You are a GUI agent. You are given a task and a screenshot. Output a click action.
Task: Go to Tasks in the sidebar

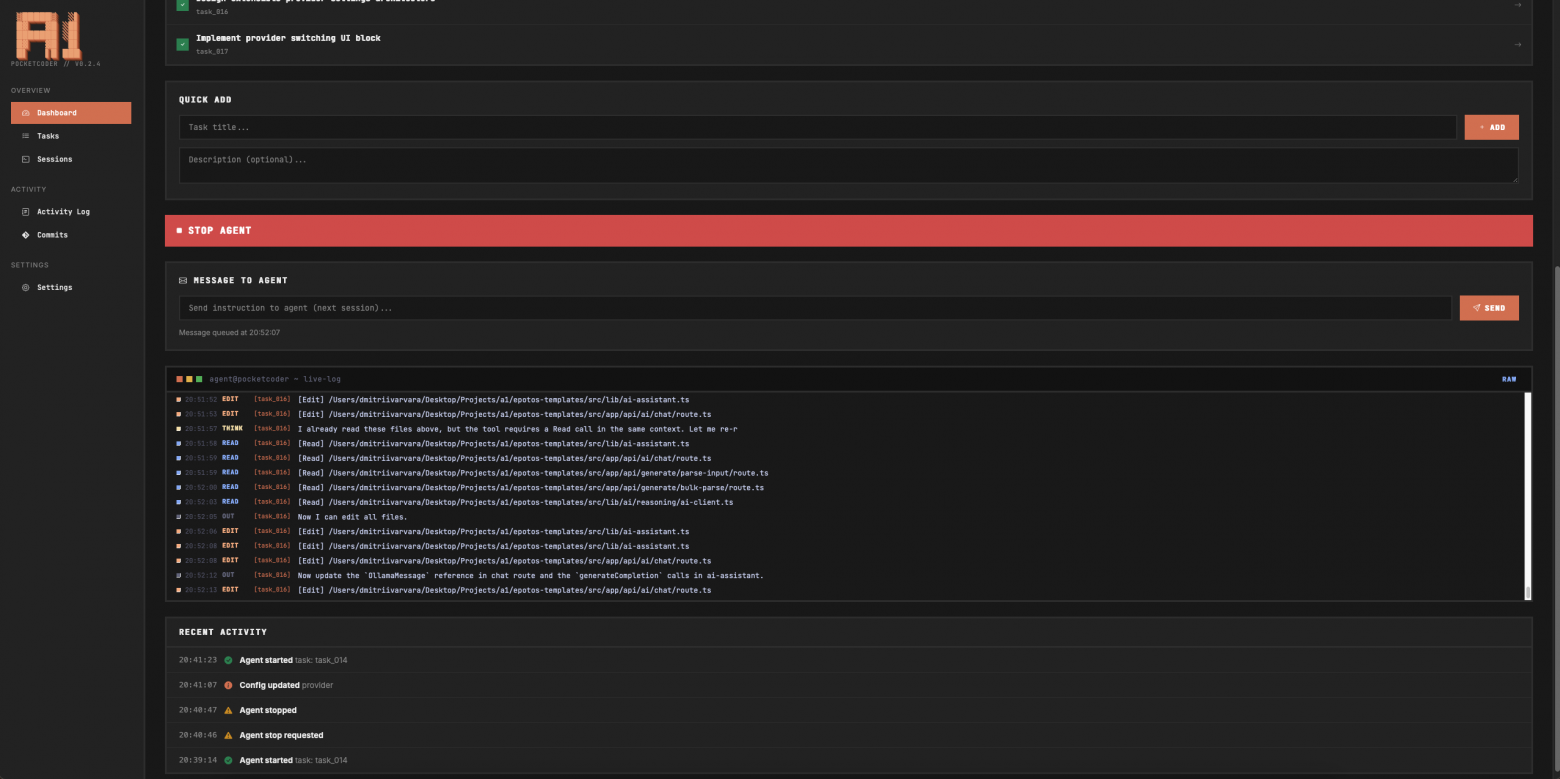[x=71, y=136]
